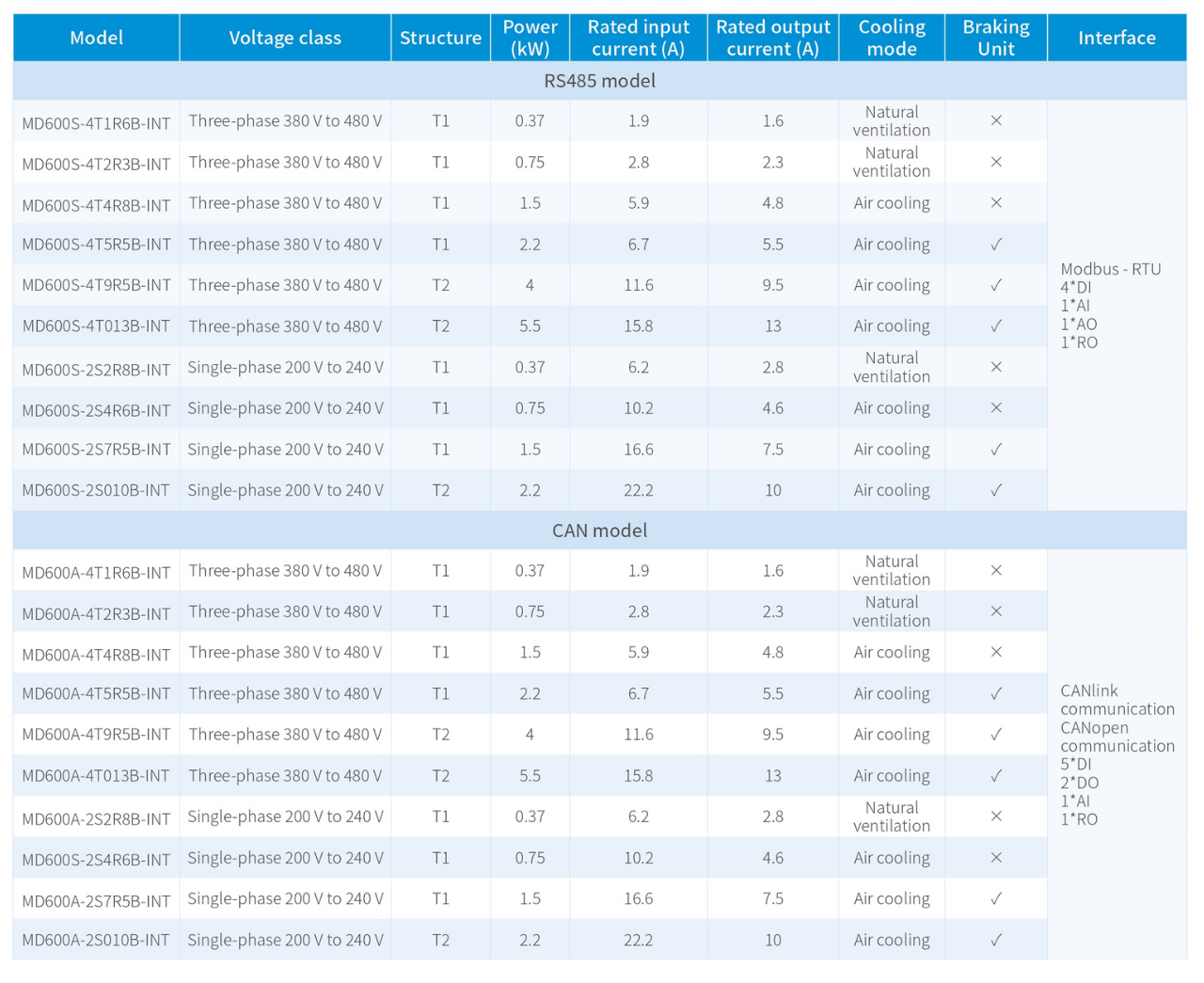The height and width of the screenshot is (983, 1204).
Task: Click the braking unit checkmark for MD600S-2S010B-INT
Action: coord(995,490)
